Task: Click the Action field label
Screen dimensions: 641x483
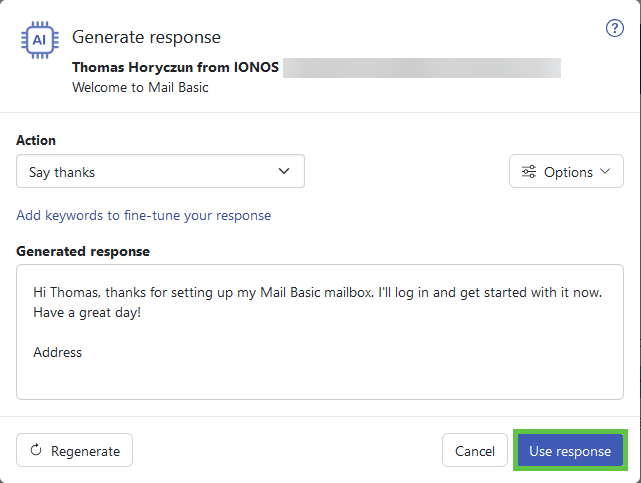Action: [36, 140]
